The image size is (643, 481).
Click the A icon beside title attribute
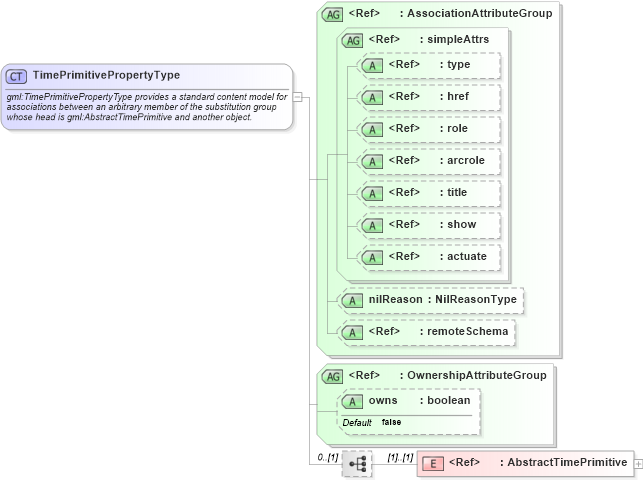372,194
